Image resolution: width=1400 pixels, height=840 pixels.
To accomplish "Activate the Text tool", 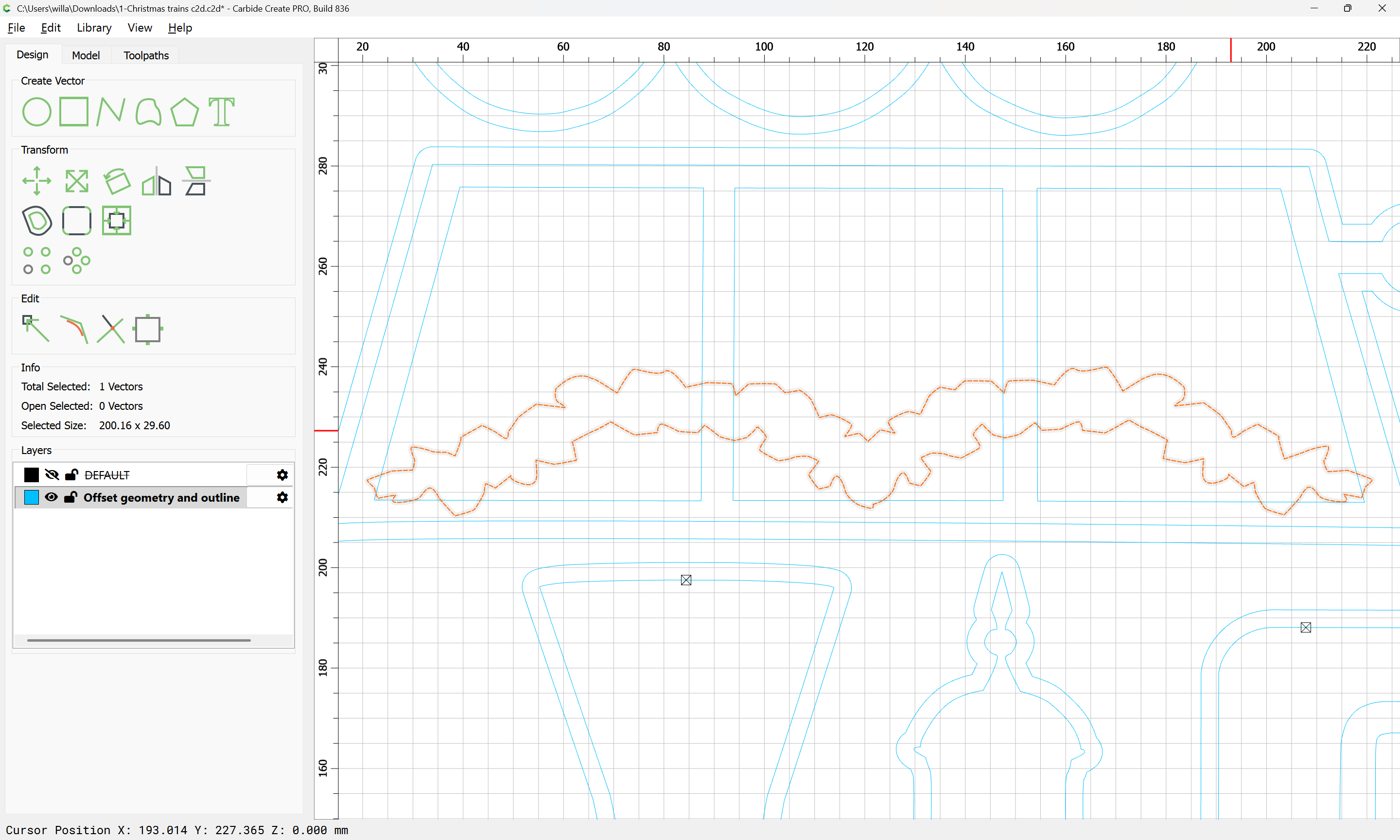I will [x=221, y=111].
